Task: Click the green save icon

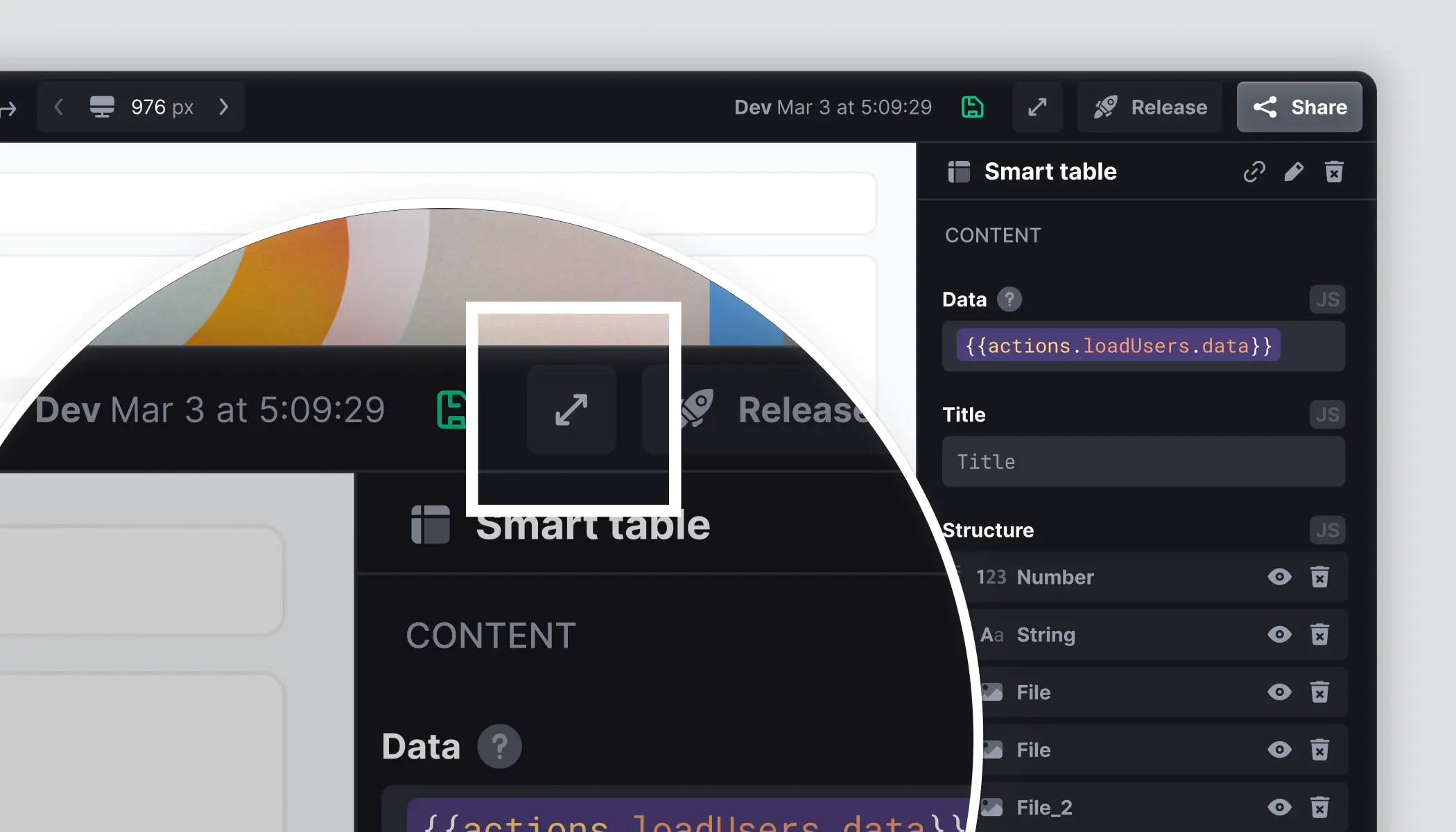Action: (x=972, y=107)
